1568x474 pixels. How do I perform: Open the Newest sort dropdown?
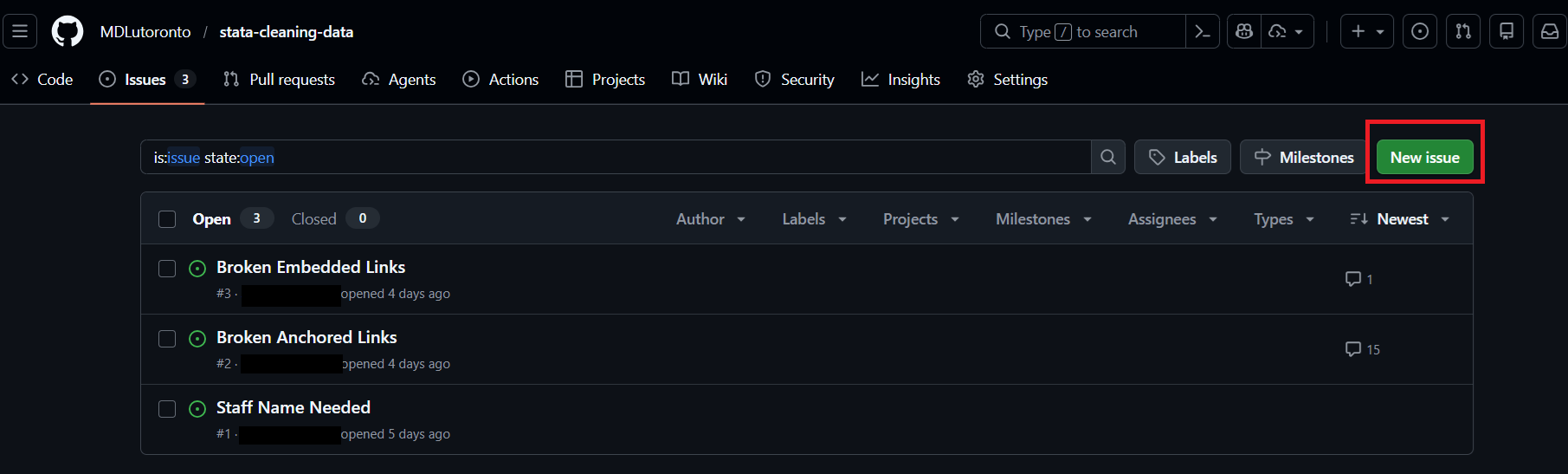click(1400, 219)
